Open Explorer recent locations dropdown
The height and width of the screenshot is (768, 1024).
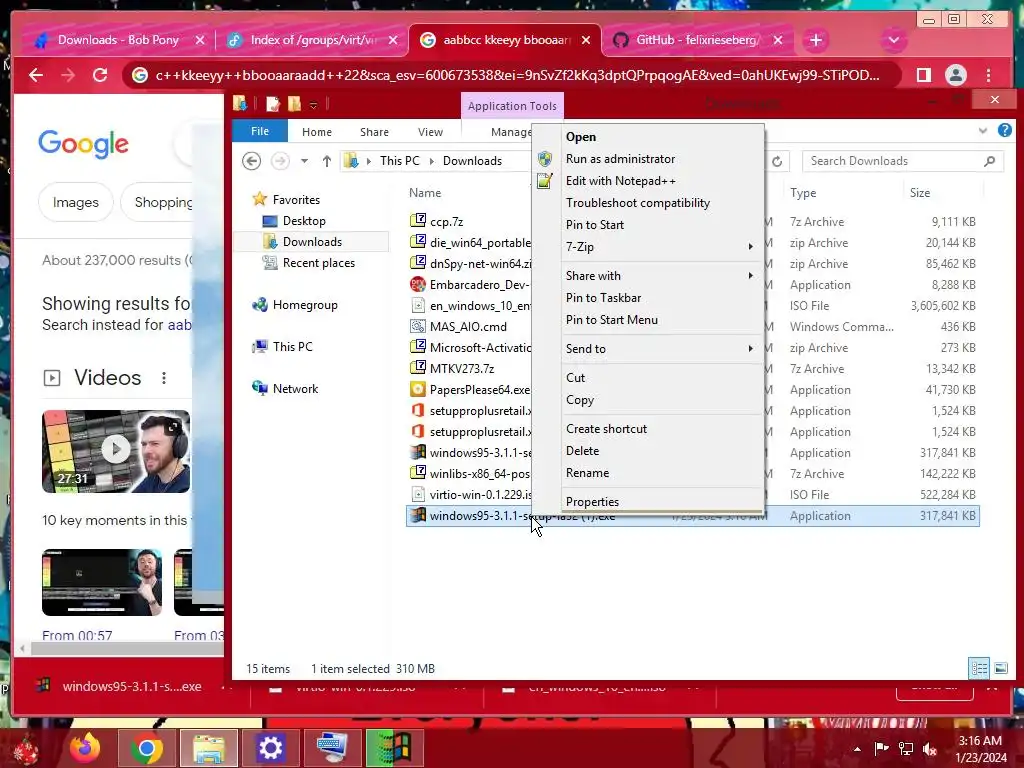[x=304, y=161]
